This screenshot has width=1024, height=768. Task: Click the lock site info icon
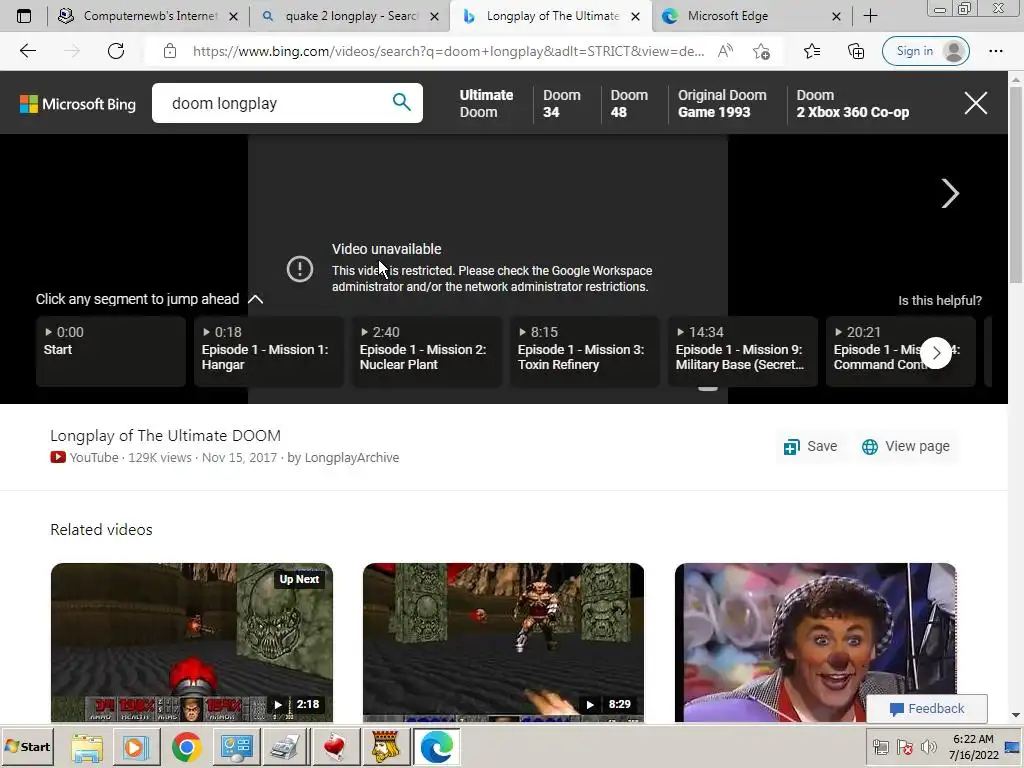[170, 51]
